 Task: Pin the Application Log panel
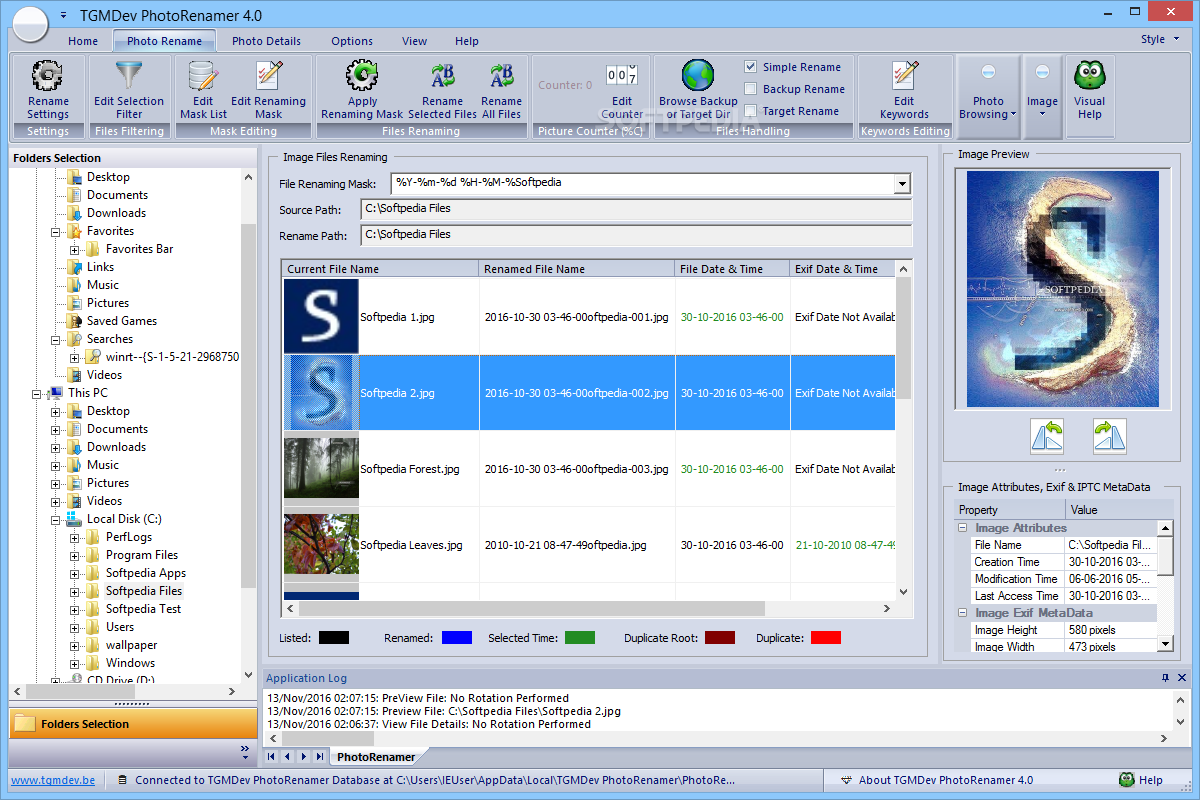click(1165, 678)
